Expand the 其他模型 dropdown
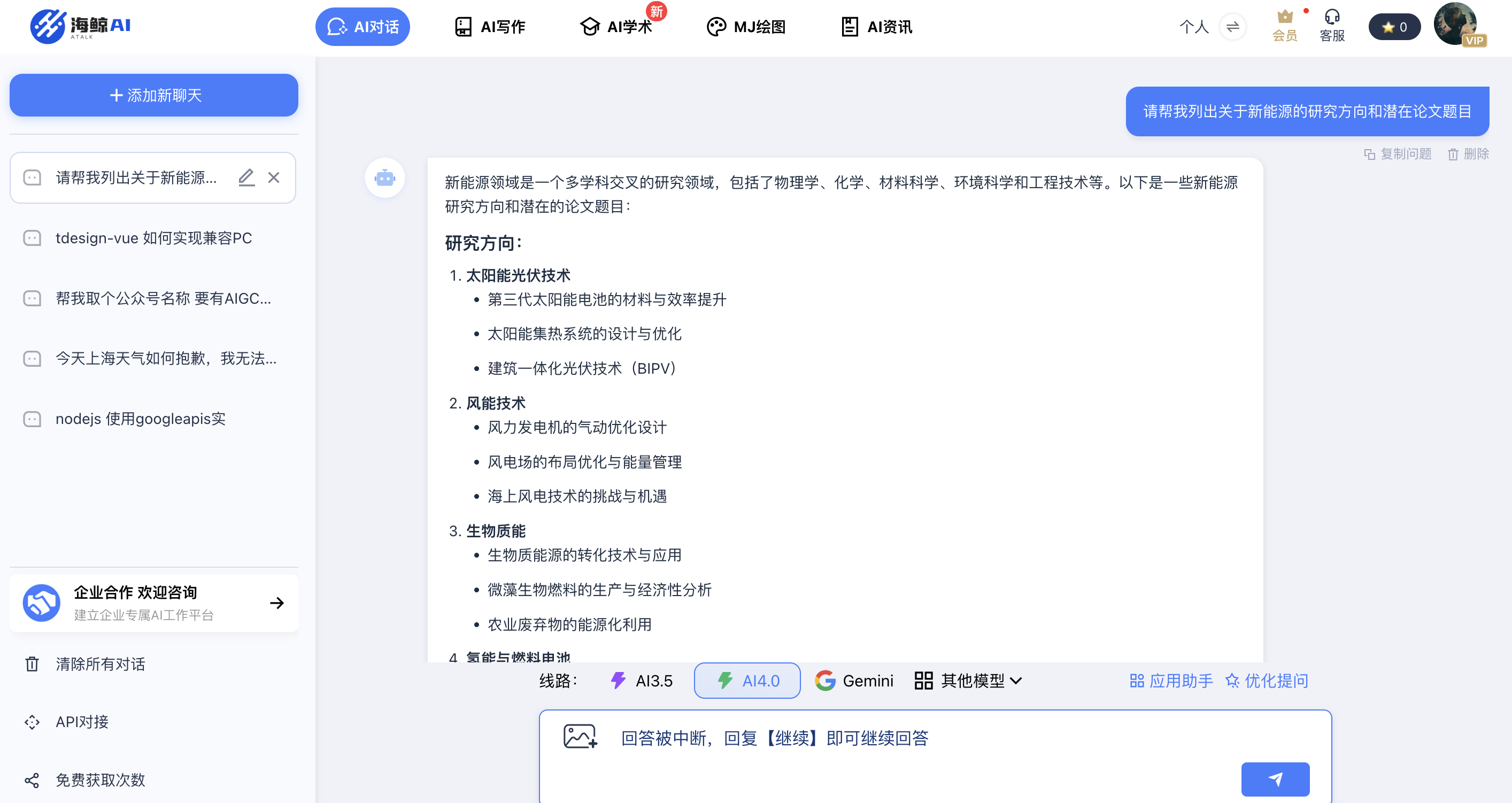1512x803 pixels. click(968, 681)
